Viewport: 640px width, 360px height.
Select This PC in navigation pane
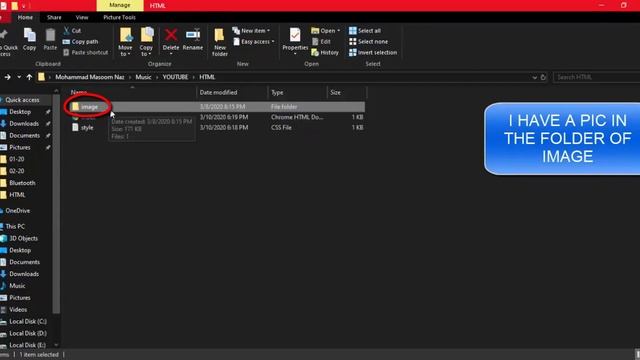click(x=15, y=227)
